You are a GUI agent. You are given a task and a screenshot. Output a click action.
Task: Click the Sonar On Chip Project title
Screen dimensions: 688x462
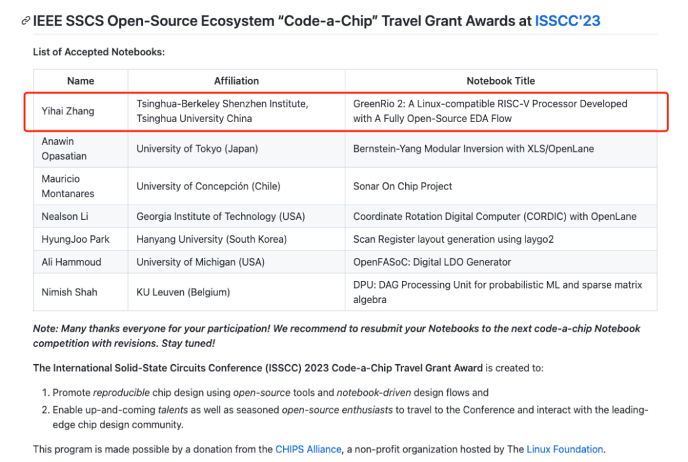402,186
